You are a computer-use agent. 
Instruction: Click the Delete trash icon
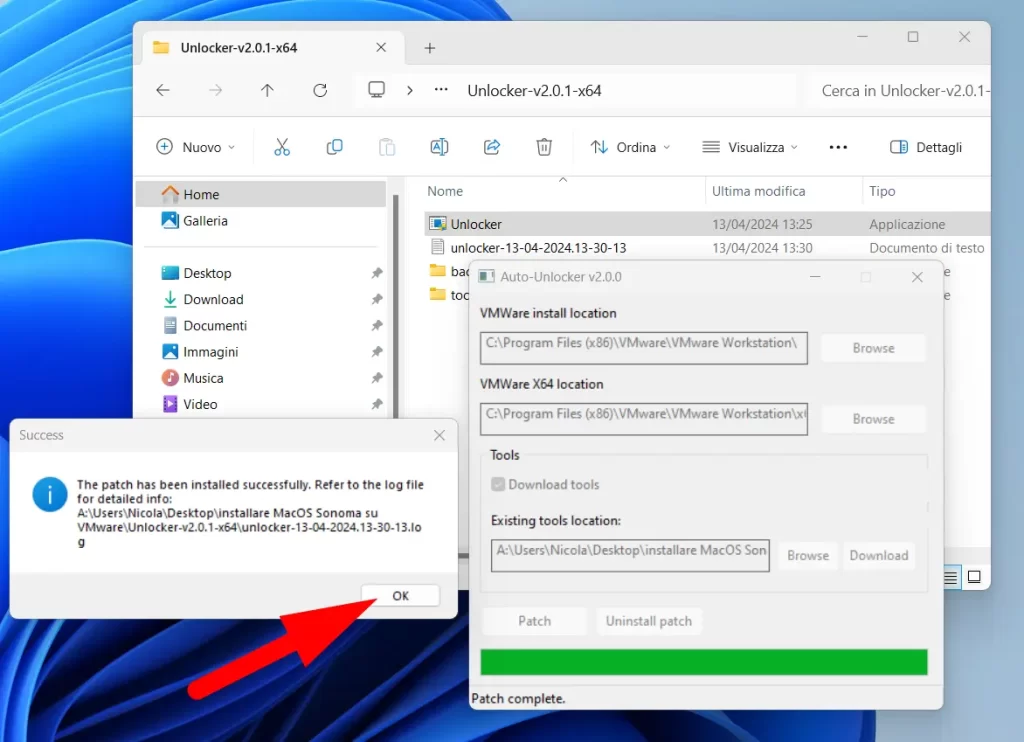(544, 147)
